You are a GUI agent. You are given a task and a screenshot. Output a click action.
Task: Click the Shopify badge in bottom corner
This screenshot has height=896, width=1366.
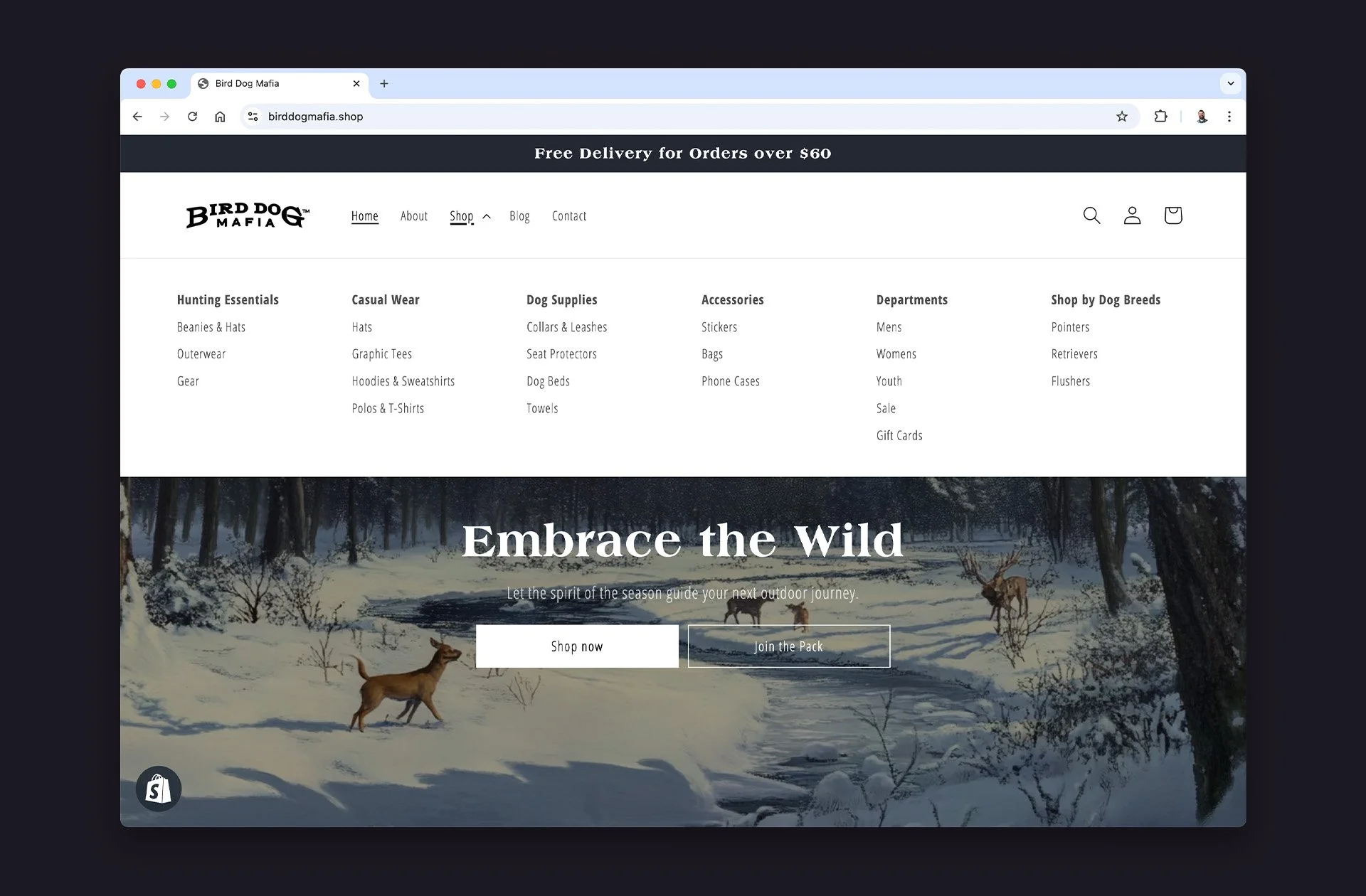tap(159, 788)
